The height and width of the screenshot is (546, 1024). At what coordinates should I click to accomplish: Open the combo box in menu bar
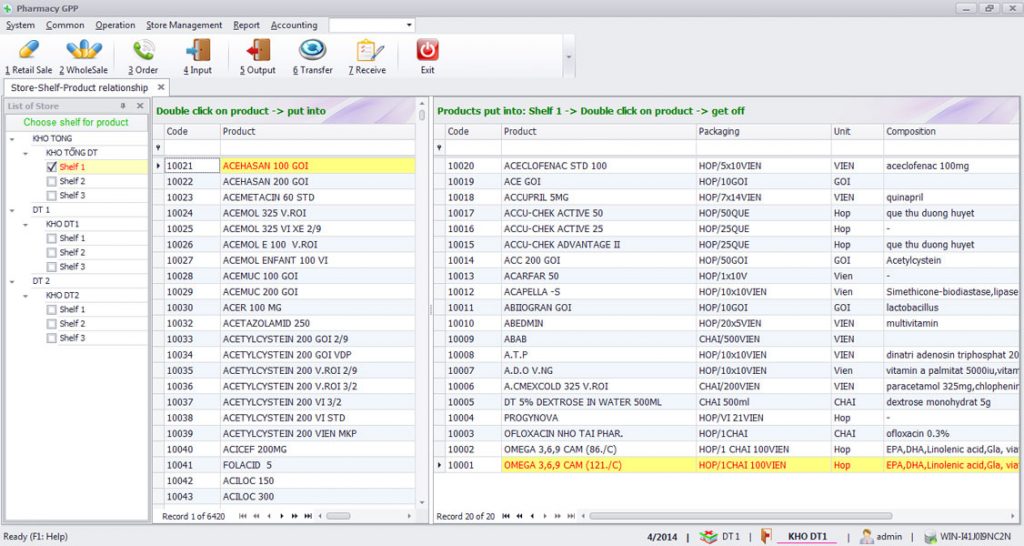tap(409, 25)
